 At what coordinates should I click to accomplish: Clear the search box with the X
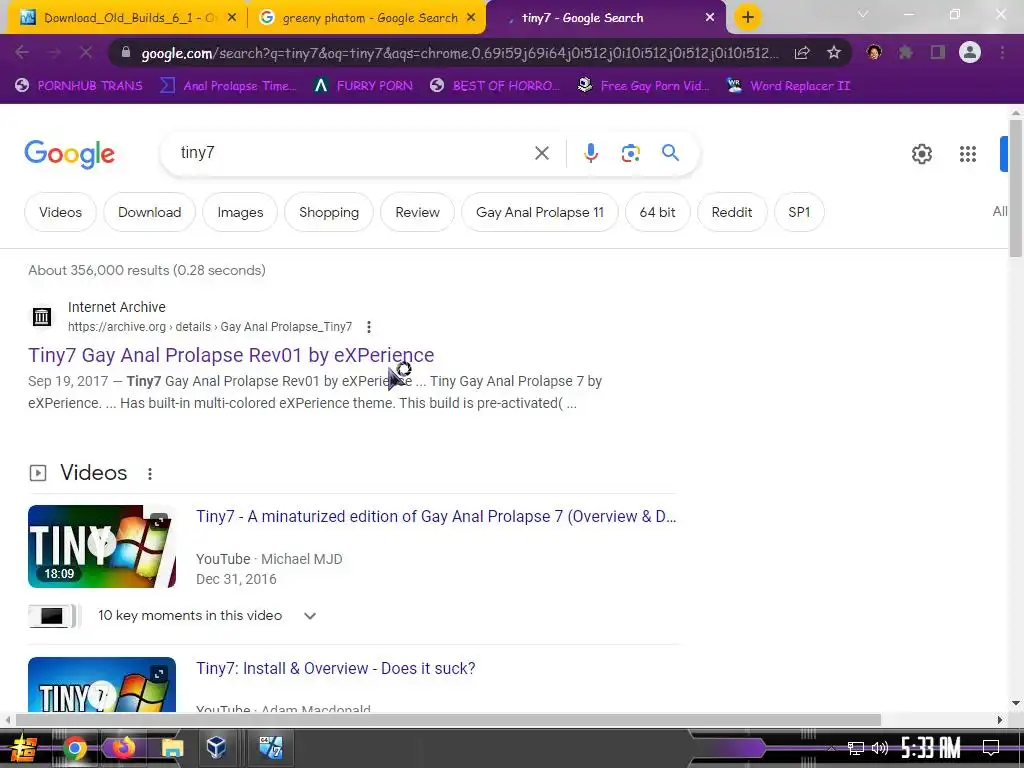(541, 153)
